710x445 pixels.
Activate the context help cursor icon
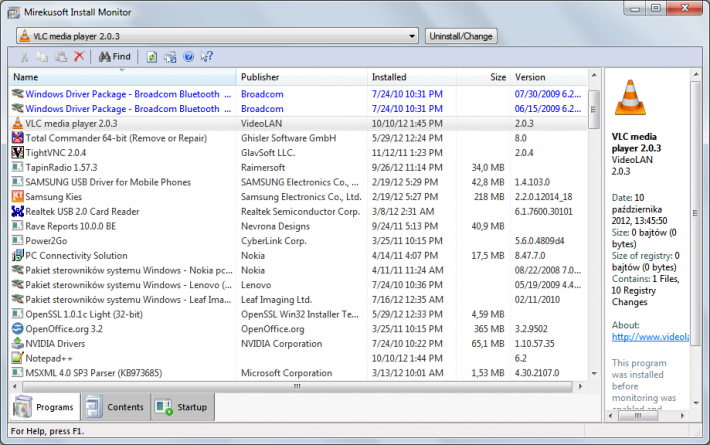[207, 57]
